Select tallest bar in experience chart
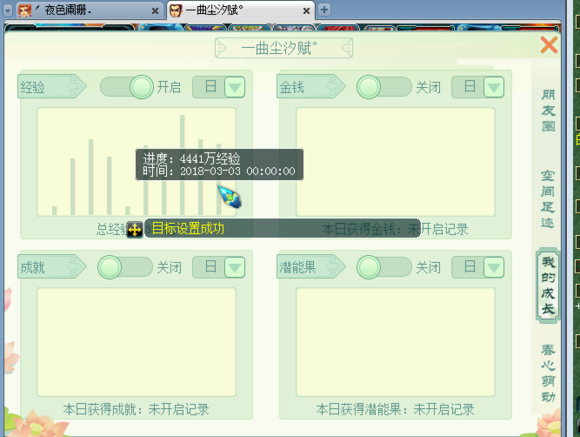The height and width of the screenshot is (437, 580). pyautogui.click(x=182, y=165)
